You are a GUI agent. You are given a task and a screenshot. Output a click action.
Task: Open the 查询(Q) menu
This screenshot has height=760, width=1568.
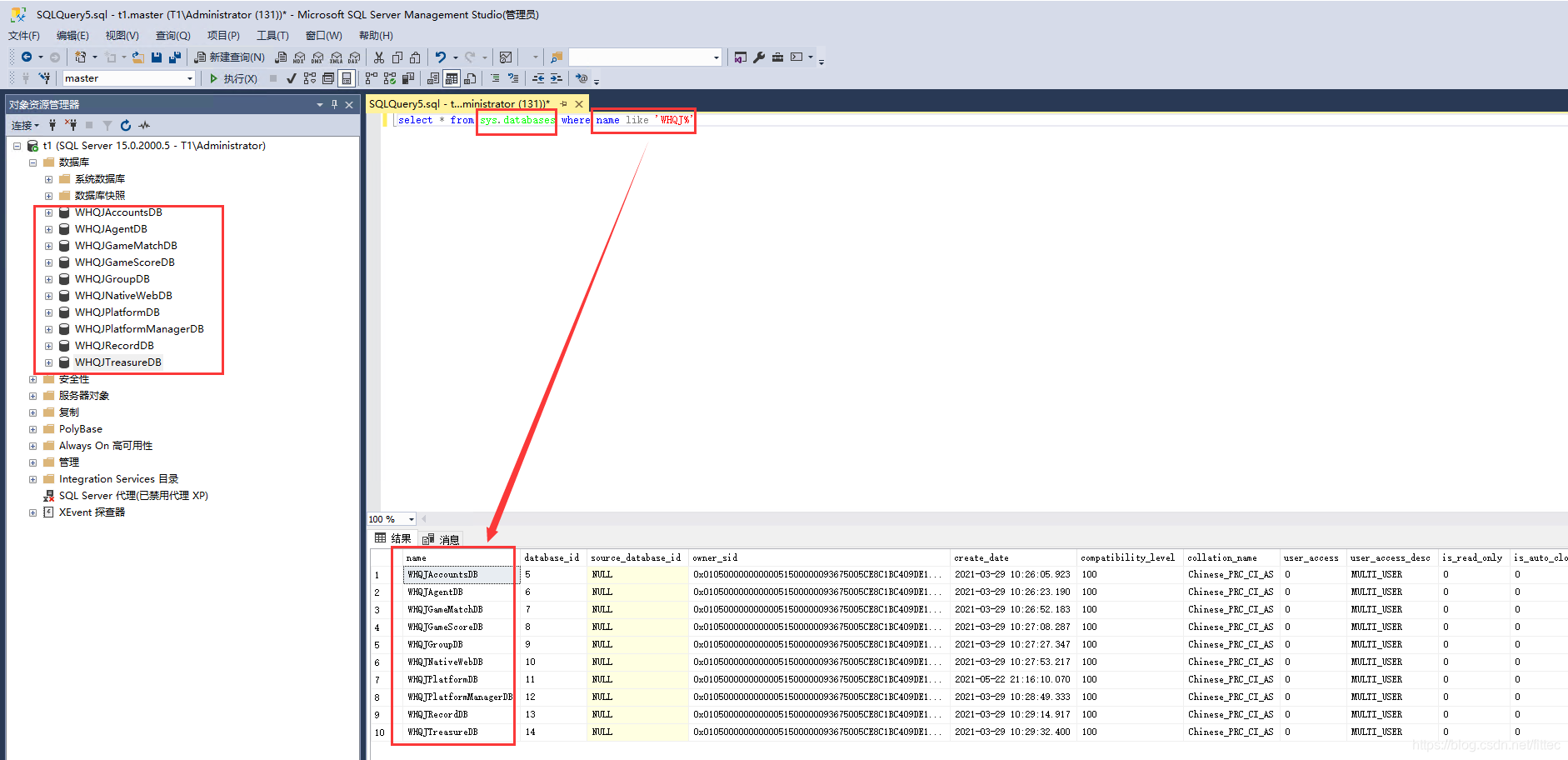point(172,36)
